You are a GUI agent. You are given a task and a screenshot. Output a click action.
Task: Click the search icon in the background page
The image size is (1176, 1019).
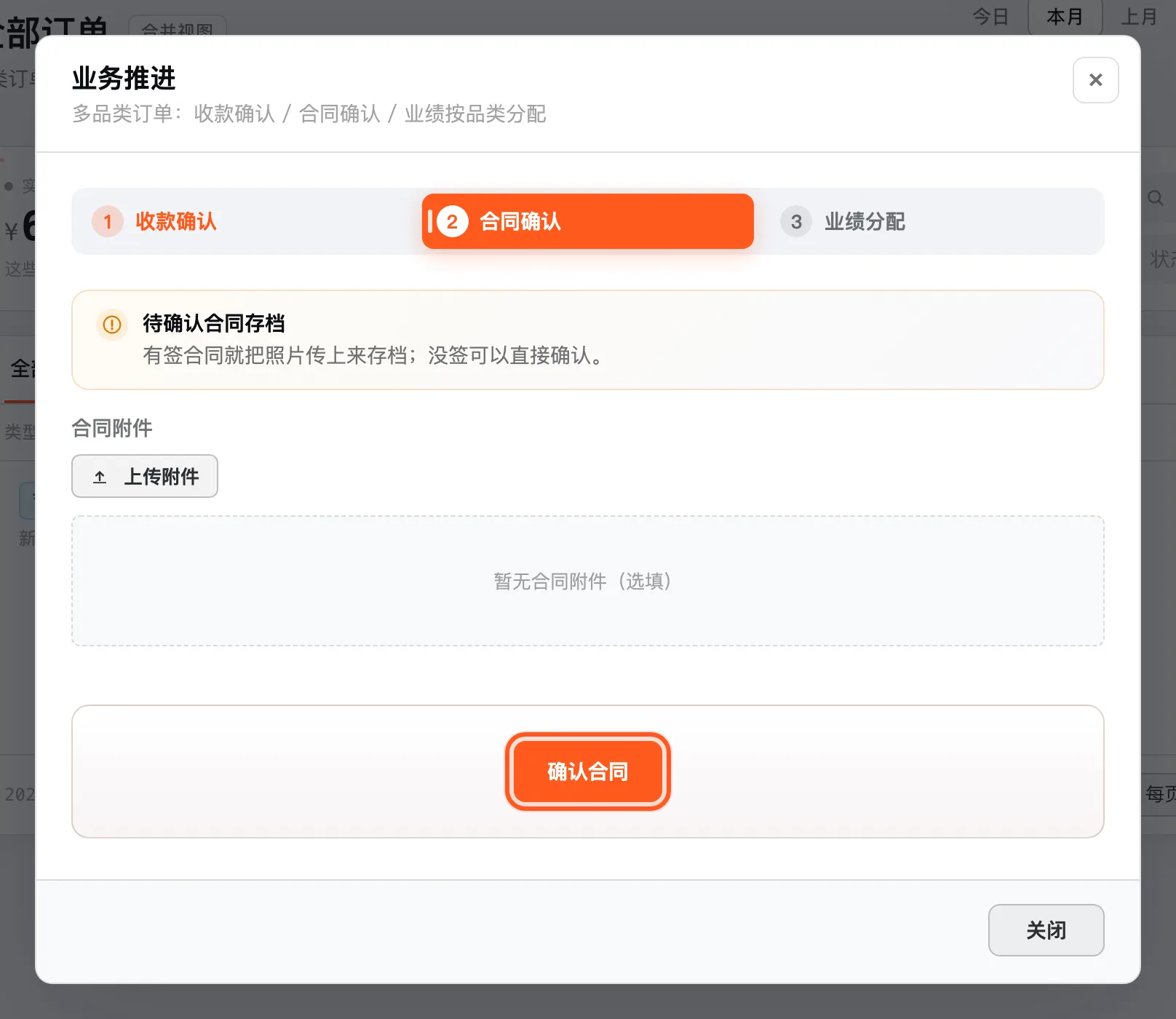(x=1155, y=198)
